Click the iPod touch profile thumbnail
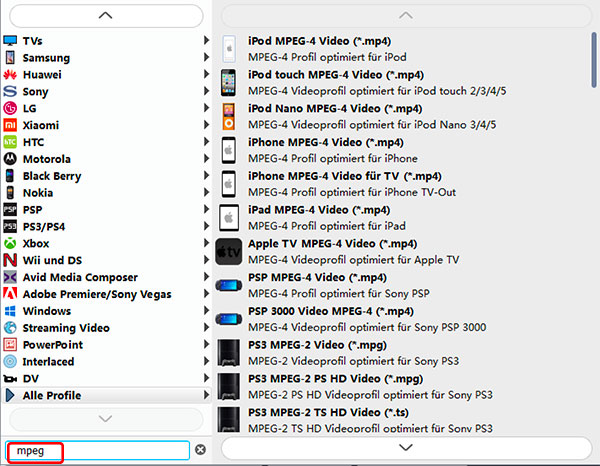Screen dimensions: 600x466 point(228,83)
